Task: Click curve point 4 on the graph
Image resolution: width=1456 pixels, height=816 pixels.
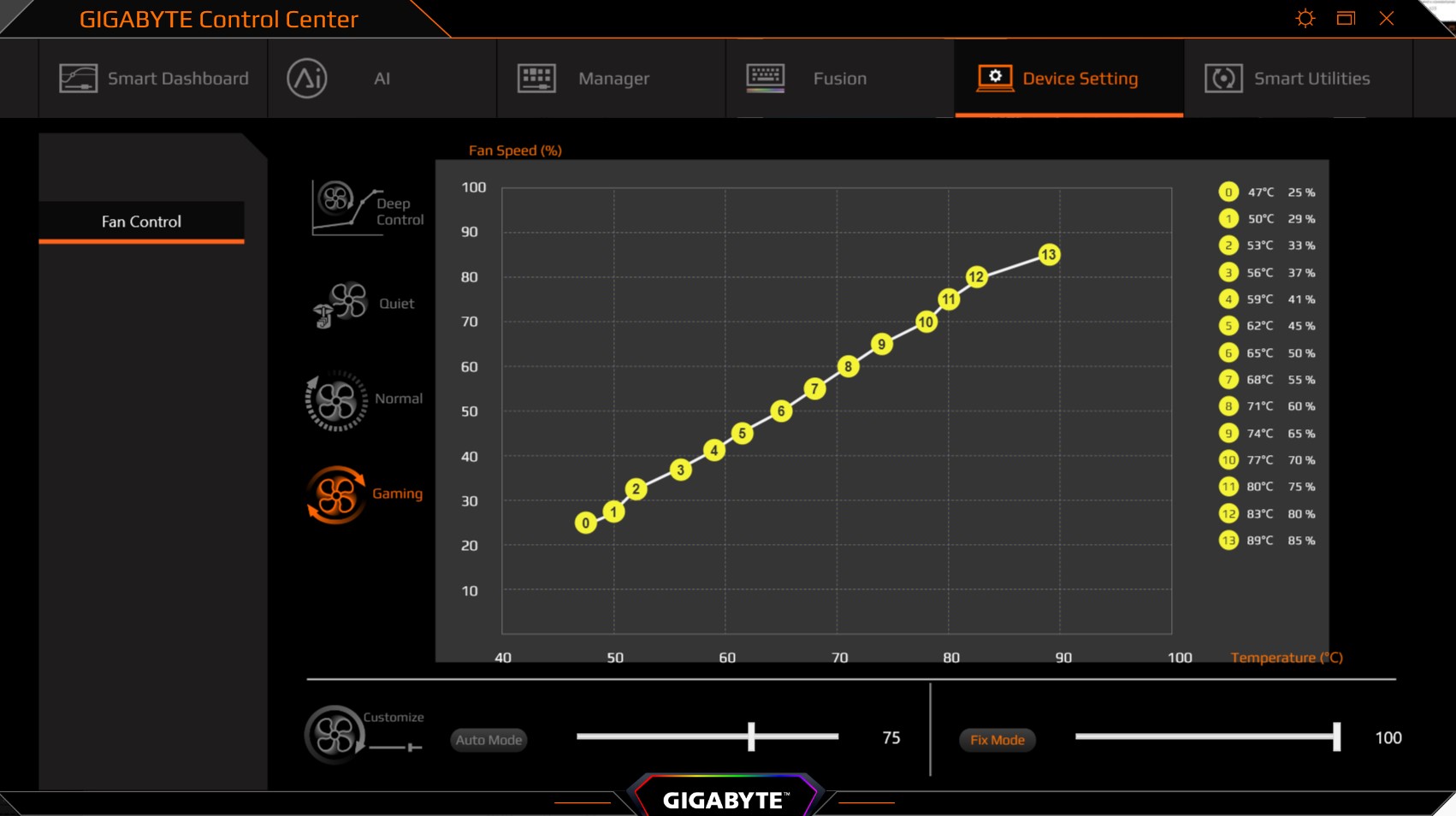Action: (714, 450)
